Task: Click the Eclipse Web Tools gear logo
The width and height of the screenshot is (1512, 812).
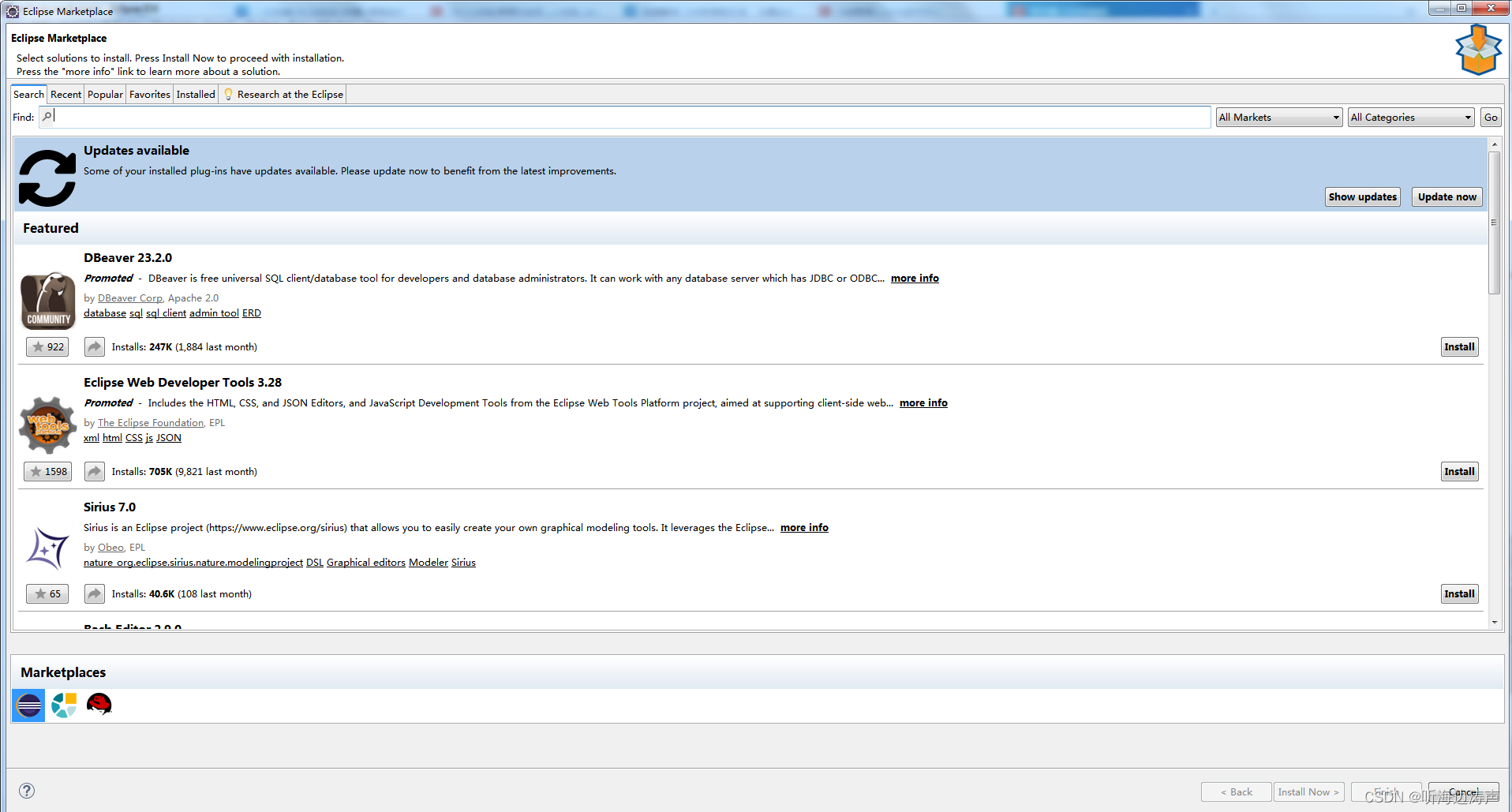Action: 48,425
